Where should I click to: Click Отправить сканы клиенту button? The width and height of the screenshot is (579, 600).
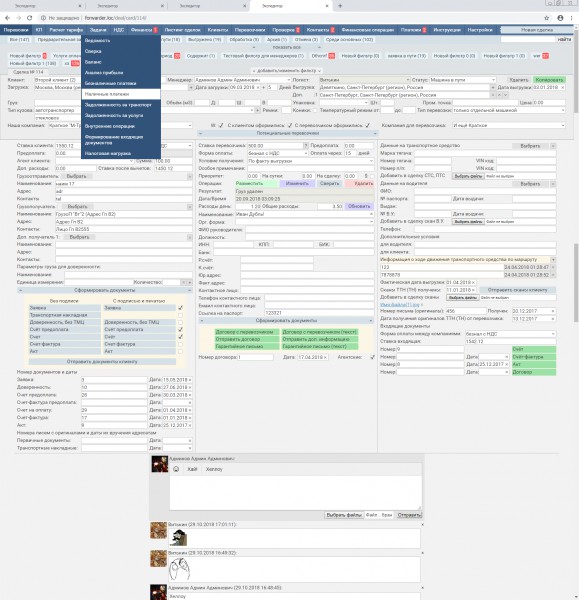(517, 290)
